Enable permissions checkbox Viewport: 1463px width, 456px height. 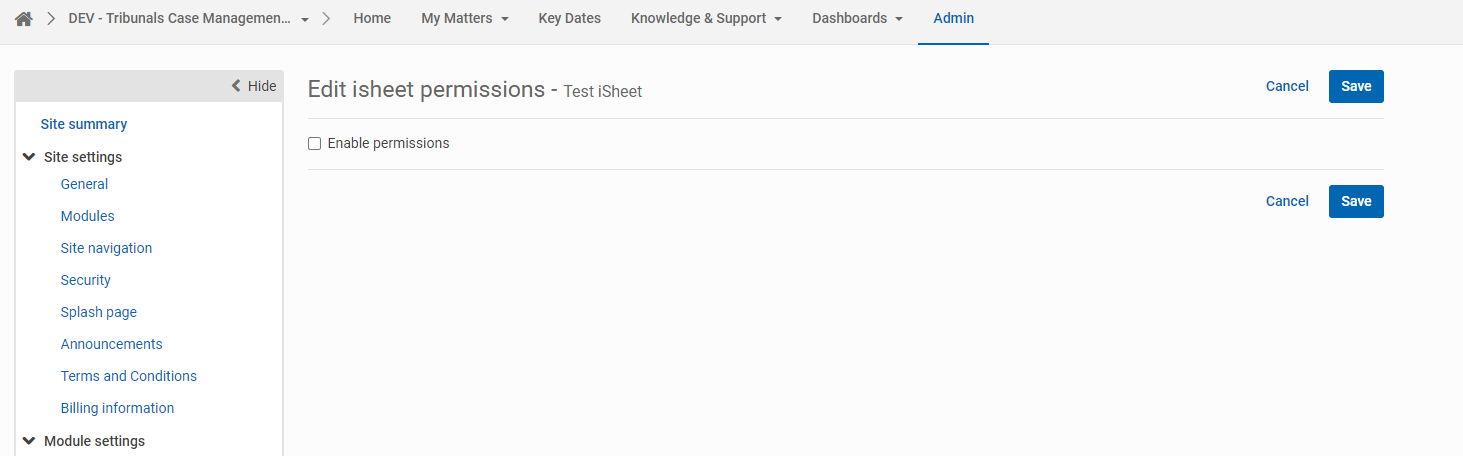315,144
